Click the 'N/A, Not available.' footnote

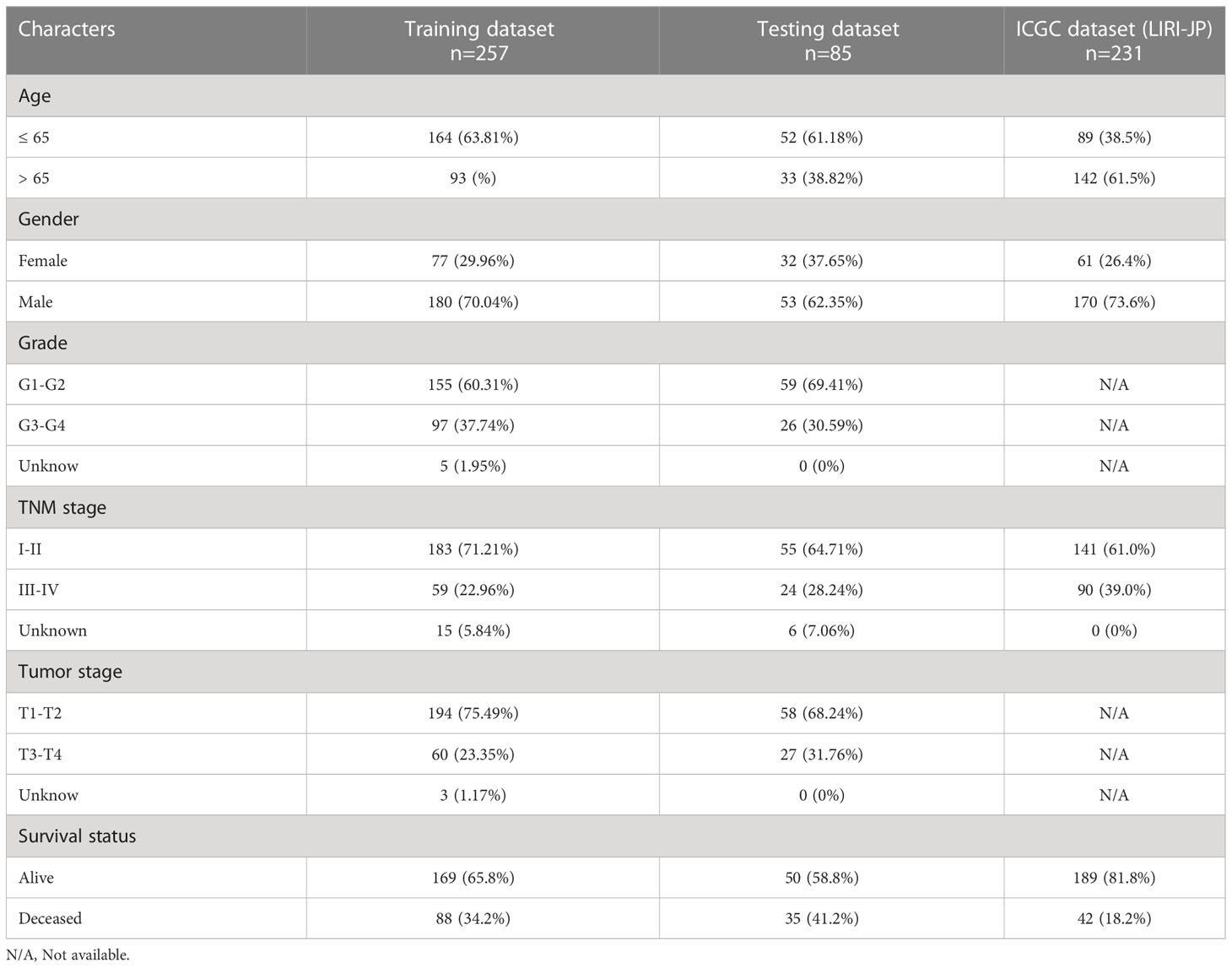coord(68,955)
